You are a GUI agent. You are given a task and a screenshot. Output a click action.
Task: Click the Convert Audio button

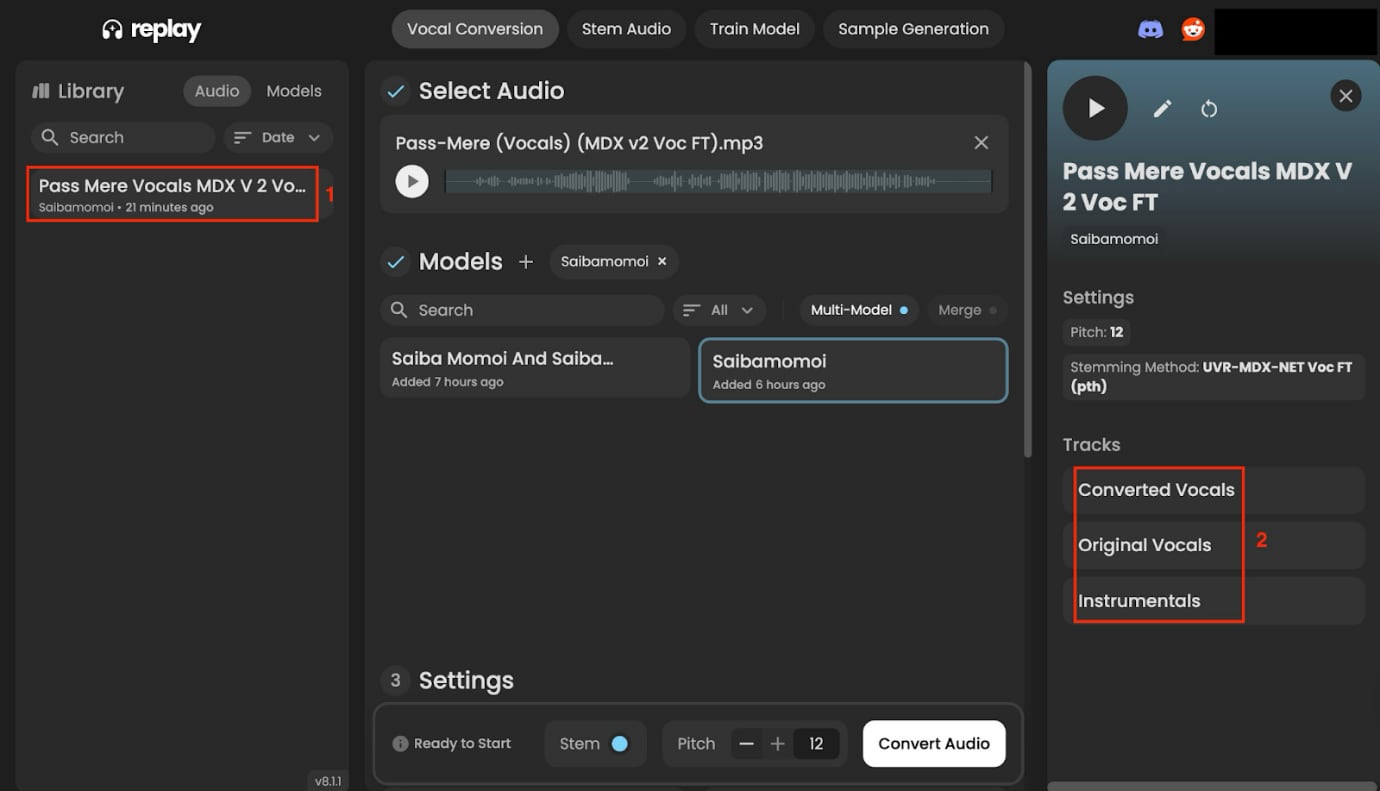click(x=933, y=744)
